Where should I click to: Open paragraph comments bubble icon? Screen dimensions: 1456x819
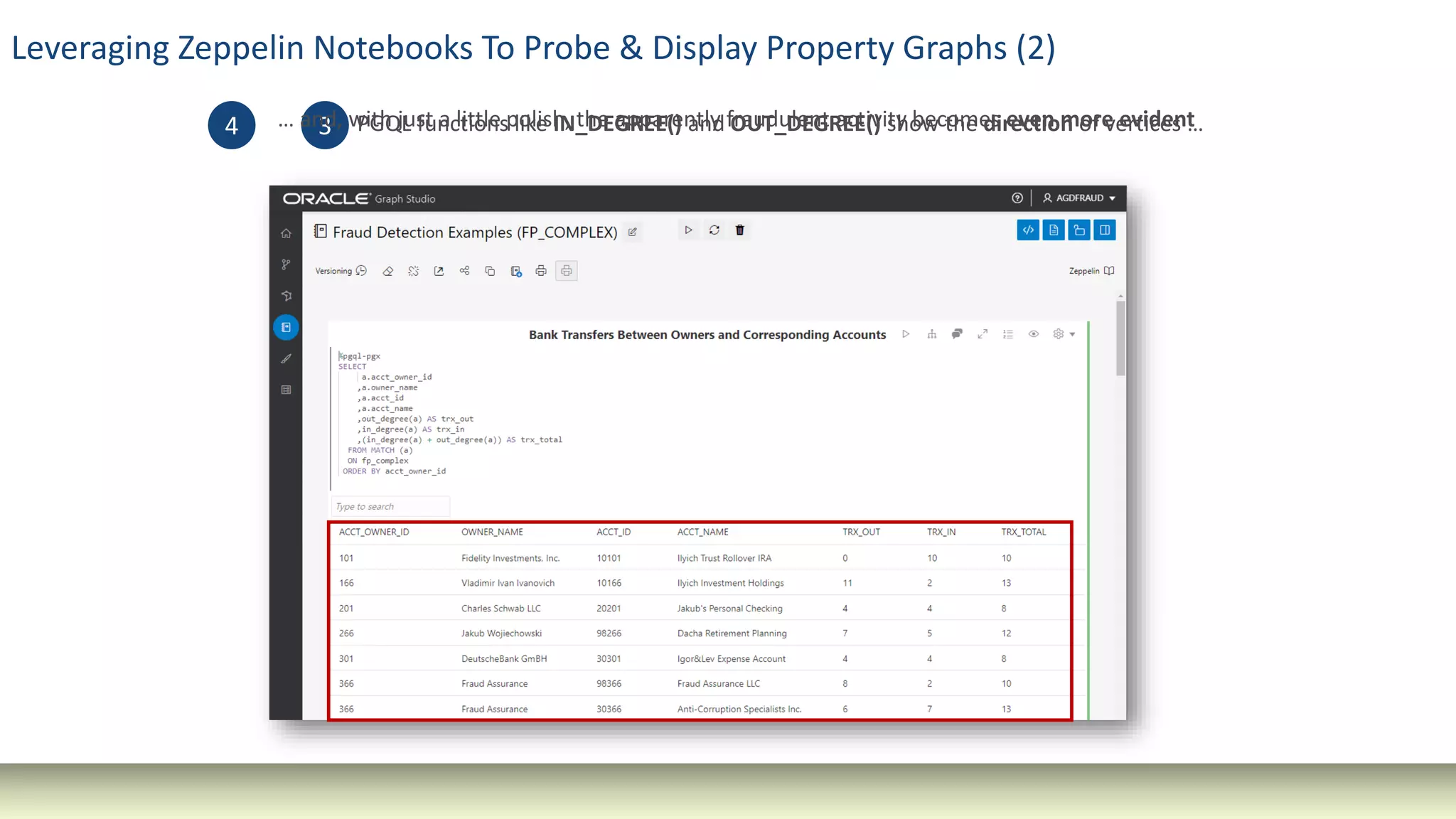(x=957, y=334)
